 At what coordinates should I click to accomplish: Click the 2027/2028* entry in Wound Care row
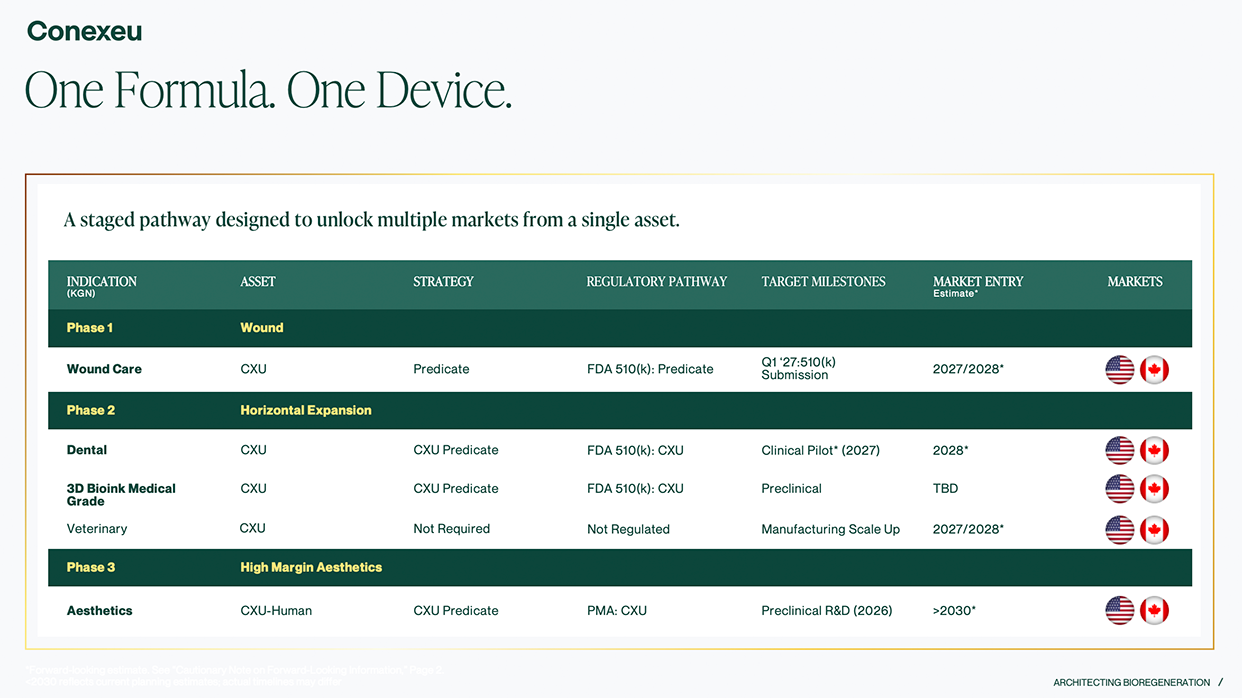[x=968, y=369]
